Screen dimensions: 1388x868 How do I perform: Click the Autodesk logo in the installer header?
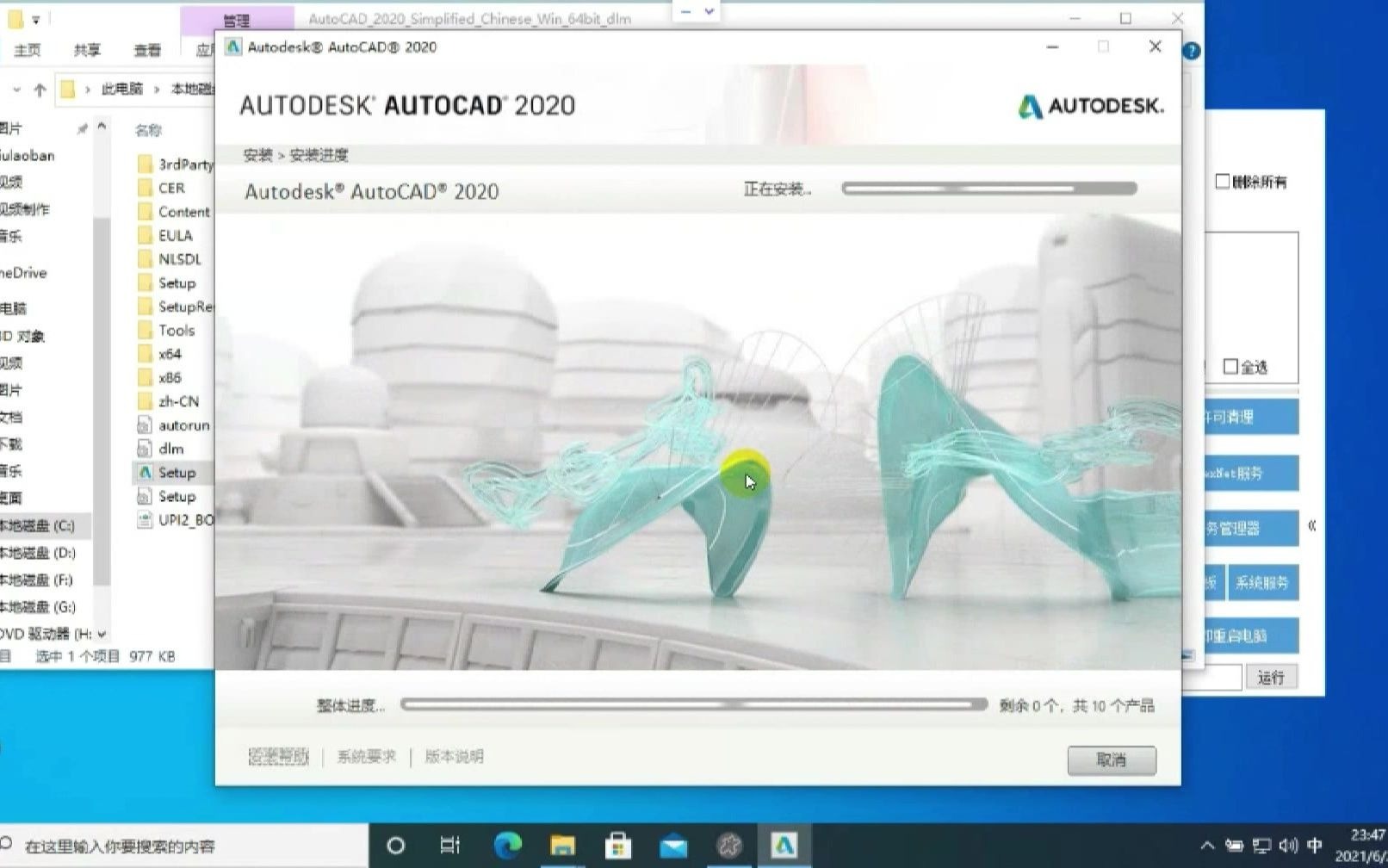[x=1090, y=106]
